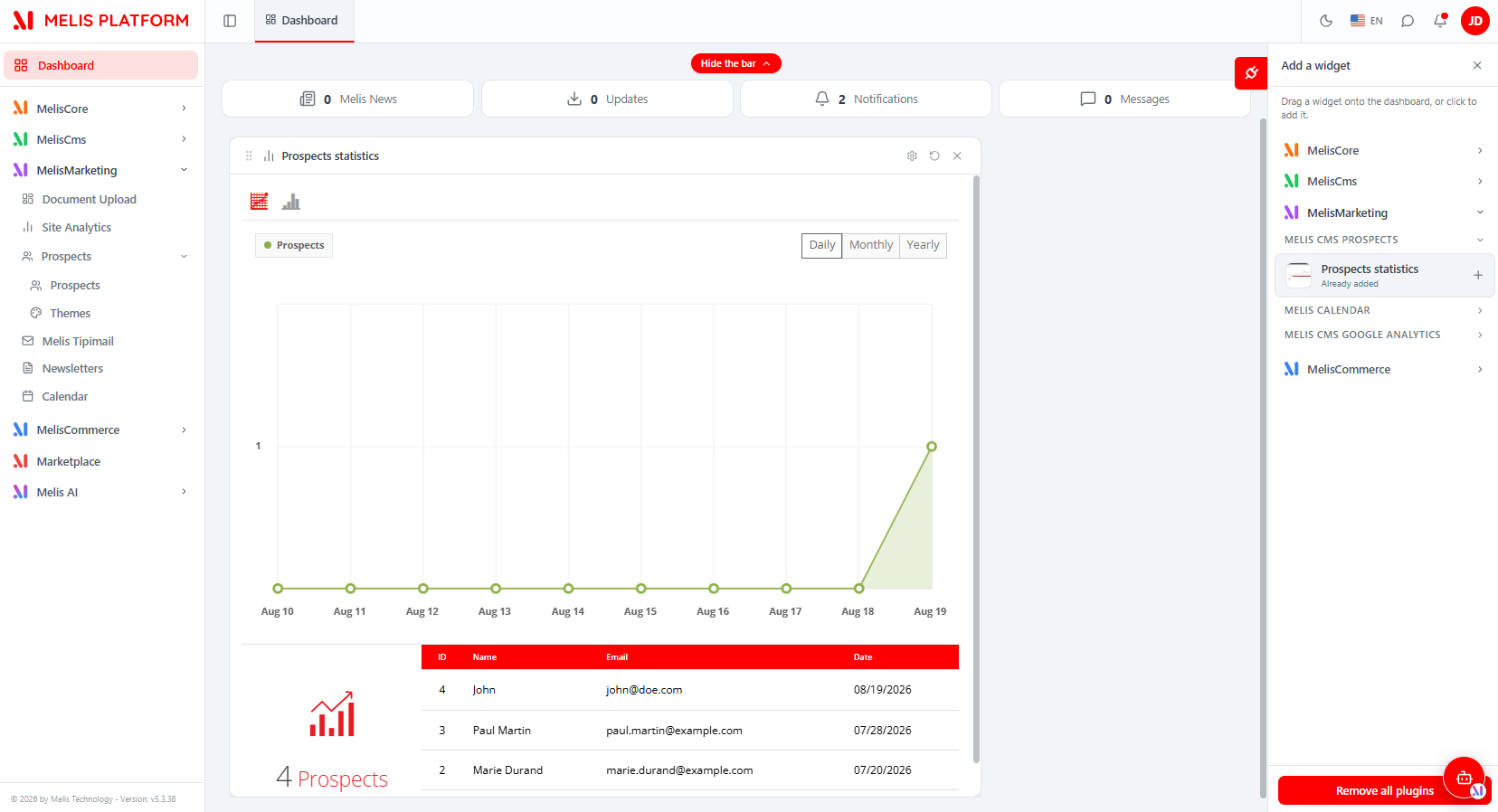Collapse MelisMarketing in Add a widget panel
Image resolution: width=1498 pixels, height=812 pixels.
tap(1383, 212)
